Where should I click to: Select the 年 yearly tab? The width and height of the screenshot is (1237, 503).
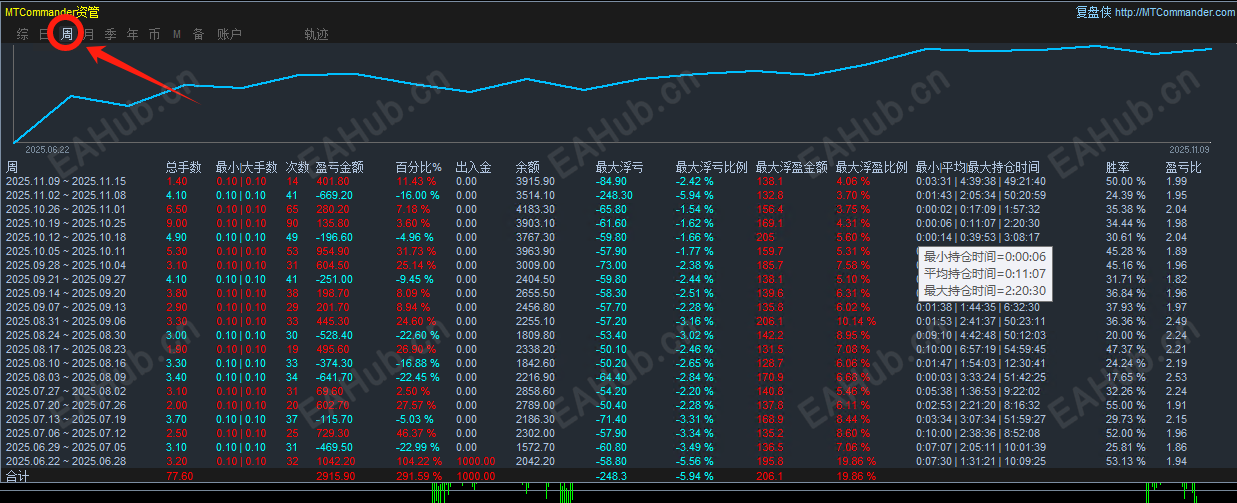(x=133, y=35)
